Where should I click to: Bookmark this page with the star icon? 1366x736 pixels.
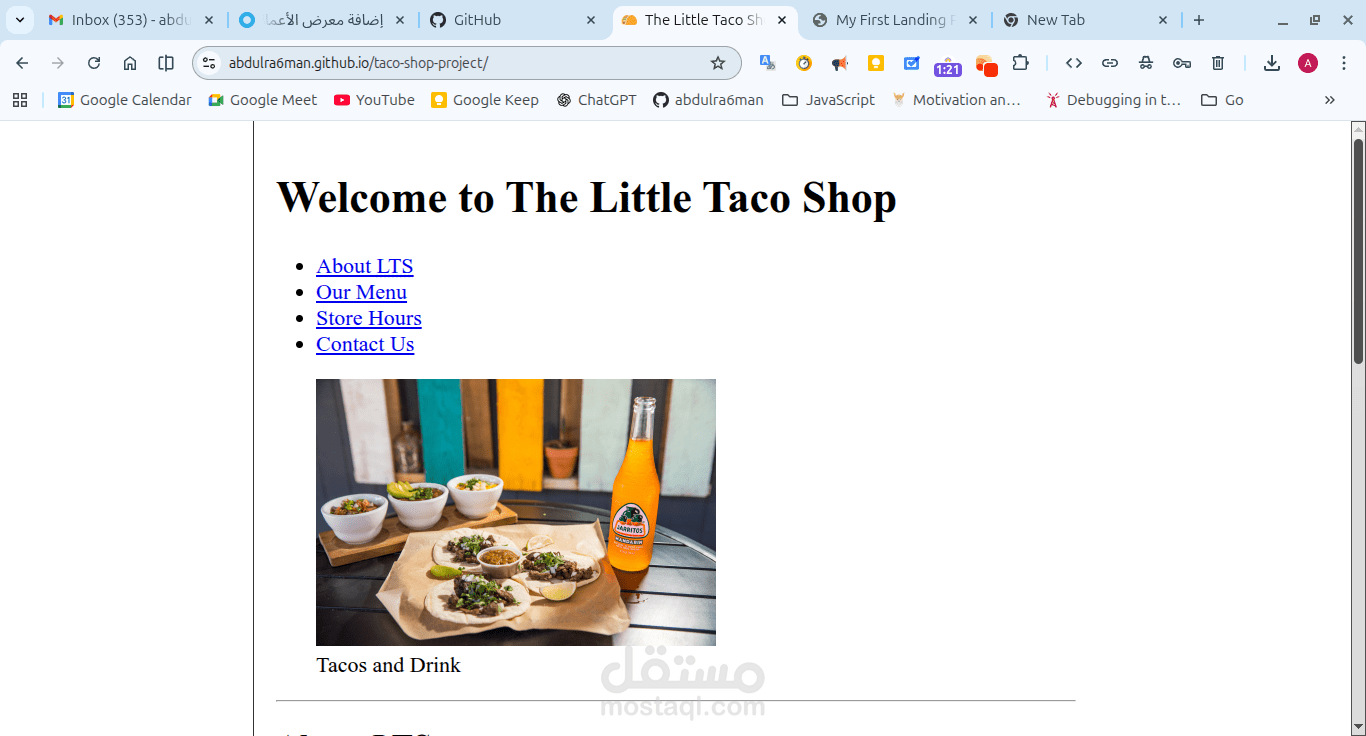click(x=717, y=62)
